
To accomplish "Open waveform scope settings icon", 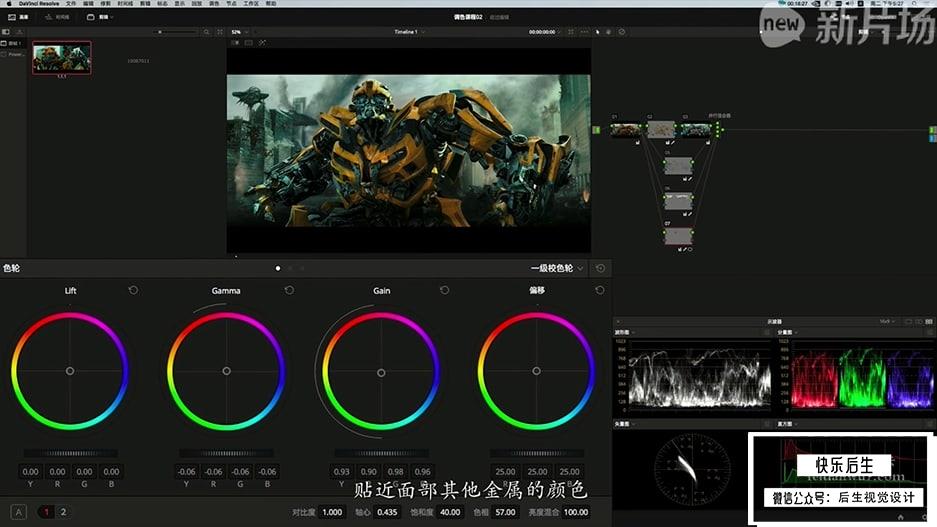I will click(x=767, y=332).
